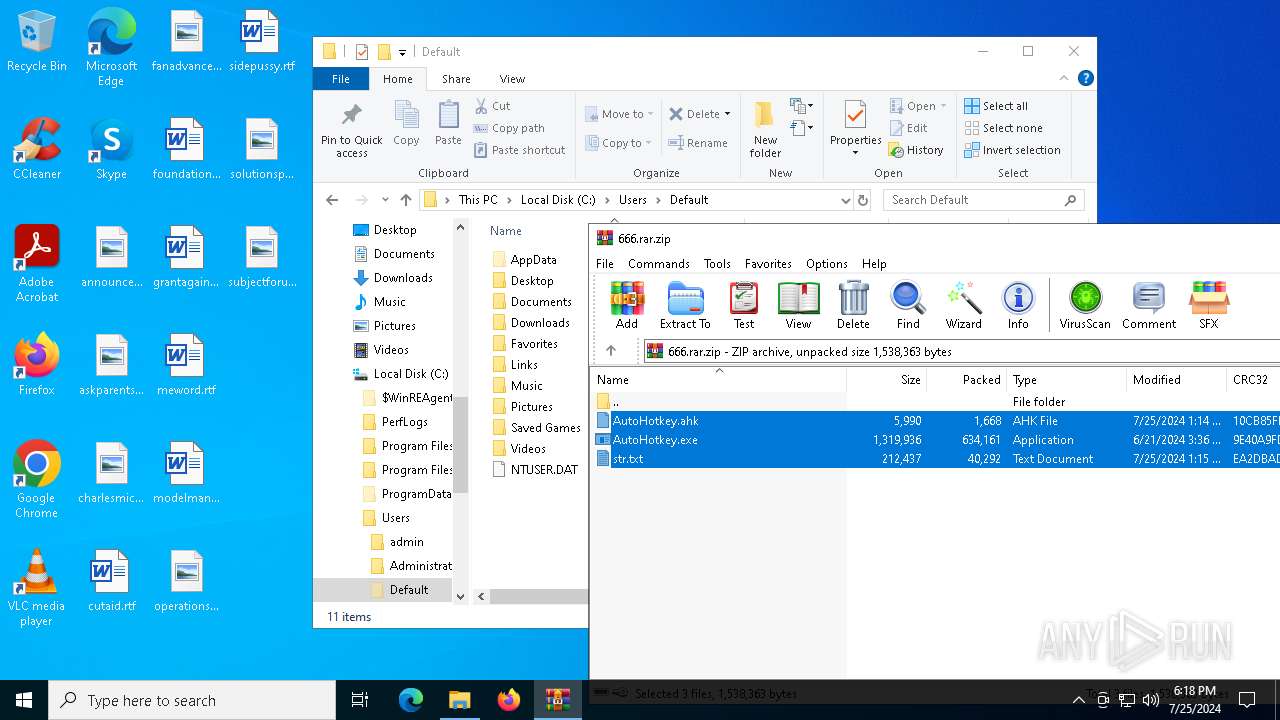The width and height of the screenshot is (1280, 720).
Task: Go up one level in WinRAR
Action: pyautogui.click(x=611, y=351)
